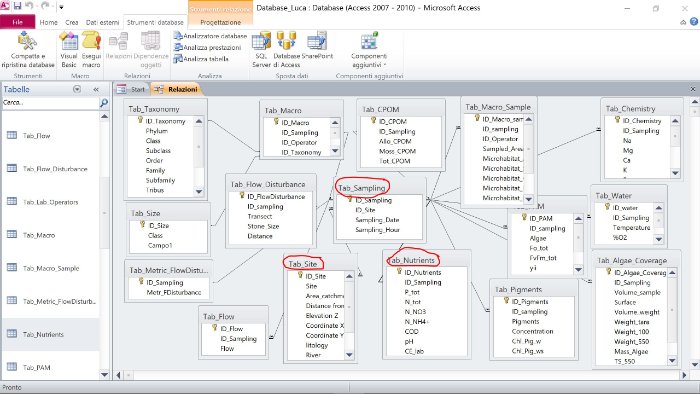Switch to the Dati esterni tab

coord(102,22)
